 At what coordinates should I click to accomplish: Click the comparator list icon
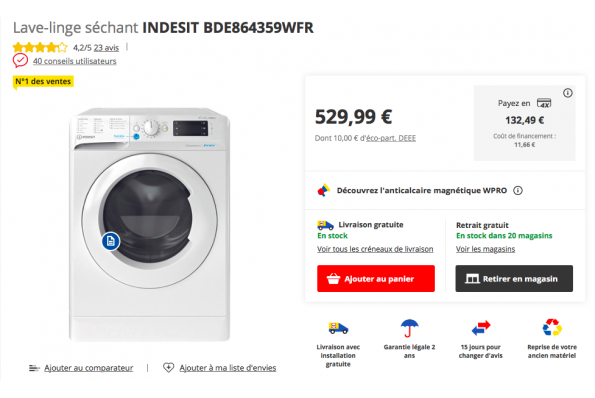click(x=34, y=368)
